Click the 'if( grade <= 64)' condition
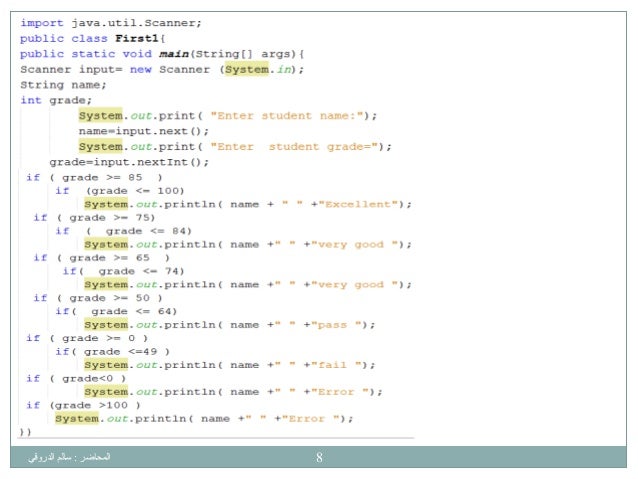Image resolution: width=638 pixels, height=479 pixels. click(116, 312)
